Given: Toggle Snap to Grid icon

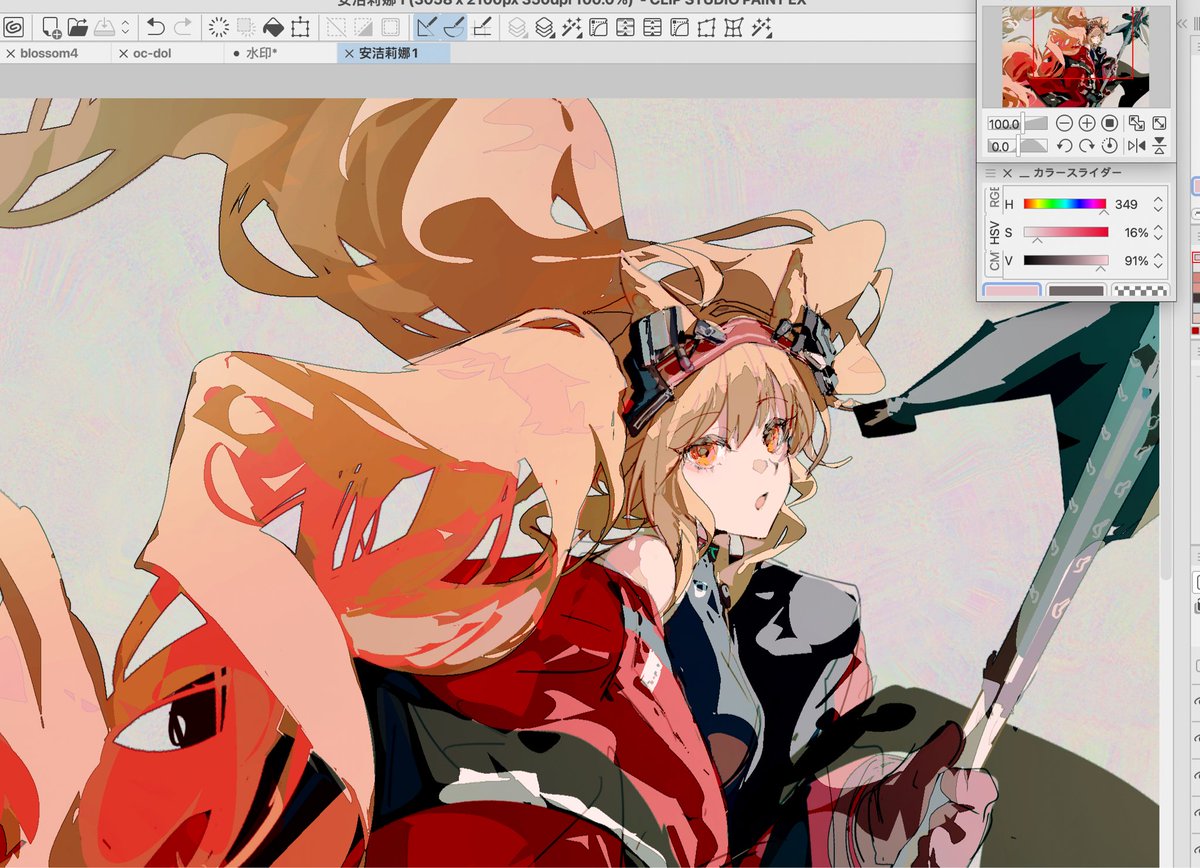Looking at the screenshot, I should tap(481, 27).
